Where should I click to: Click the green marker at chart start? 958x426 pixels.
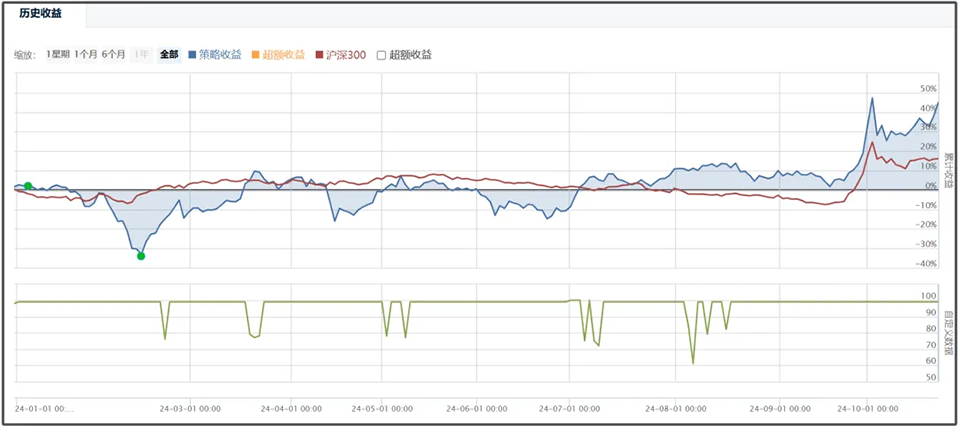28,186
